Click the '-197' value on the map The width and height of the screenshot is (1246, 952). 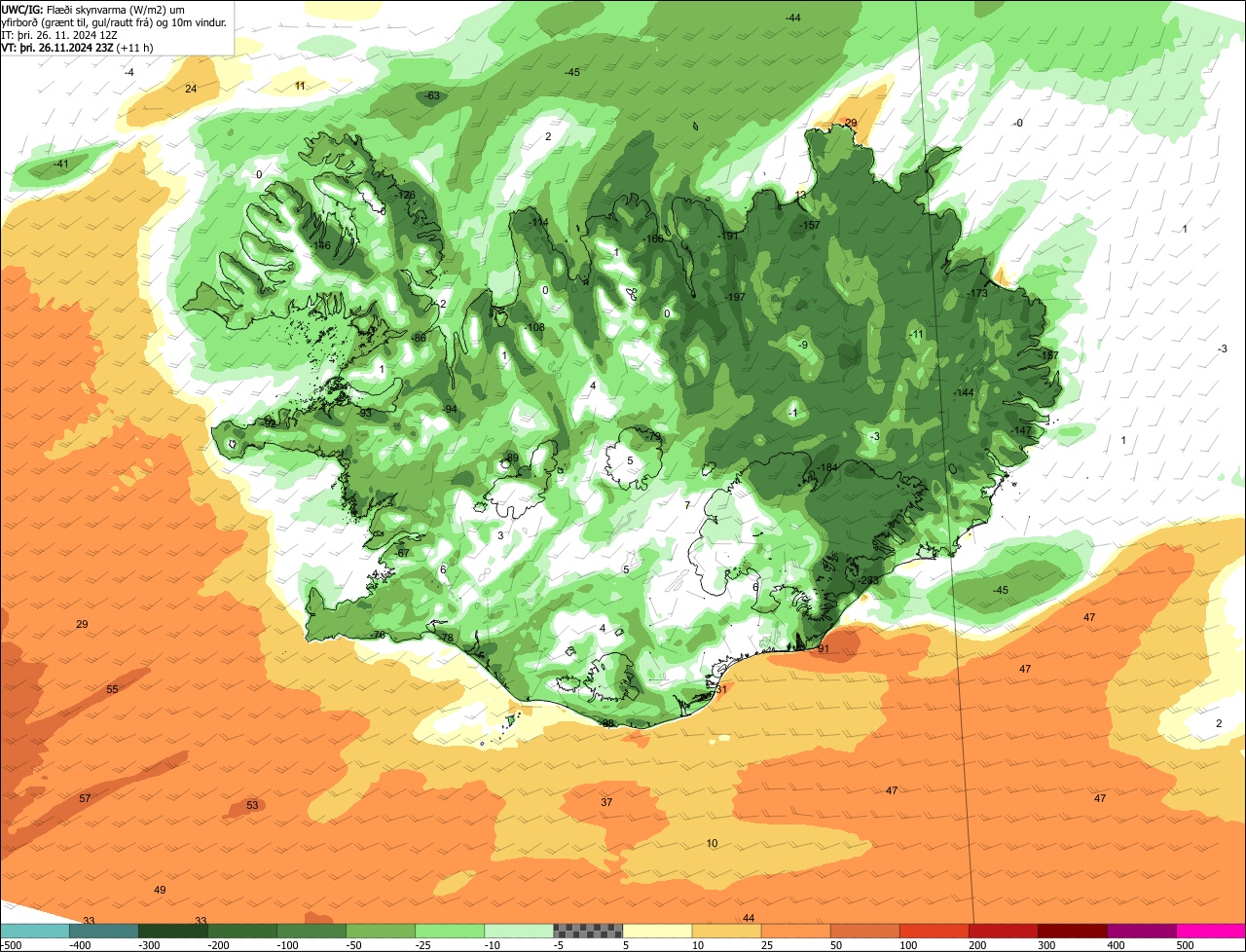[735, 297]
